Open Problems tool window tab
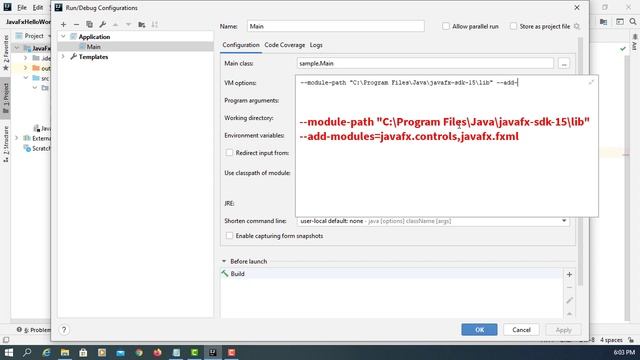640x360 pixels. 33,330
